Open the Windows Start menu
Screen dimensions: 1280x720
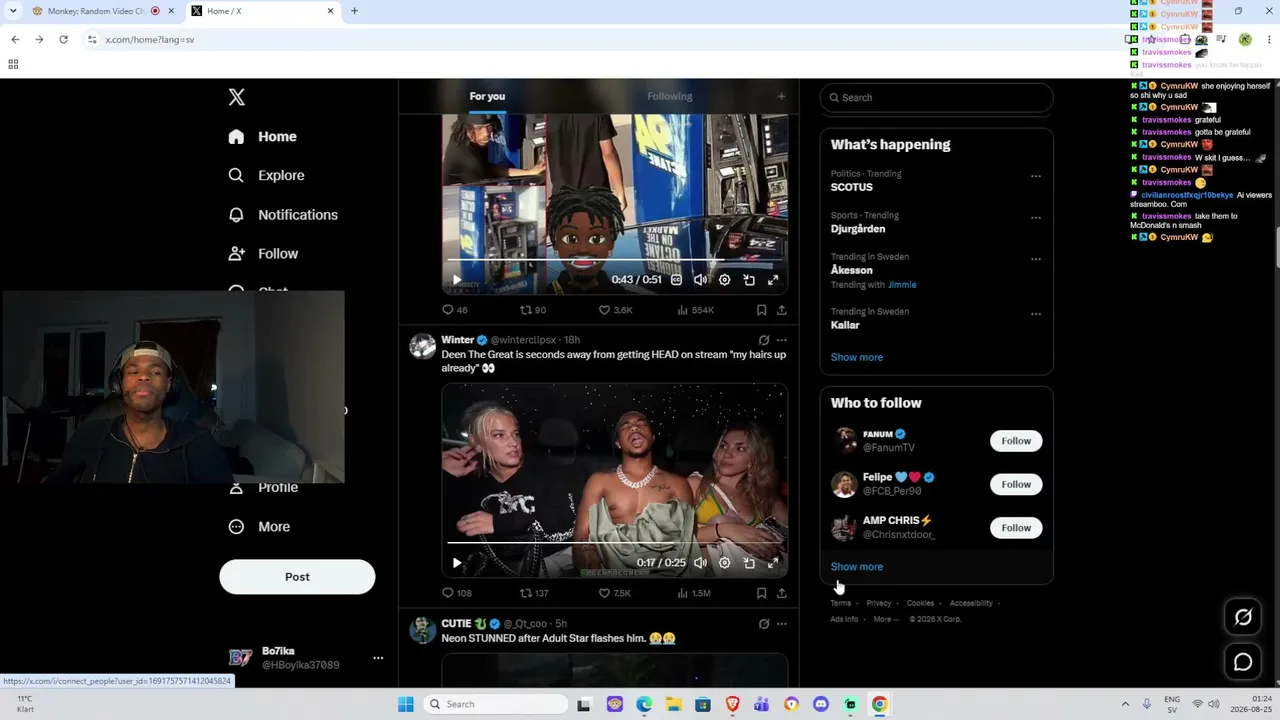coord(405,704)
